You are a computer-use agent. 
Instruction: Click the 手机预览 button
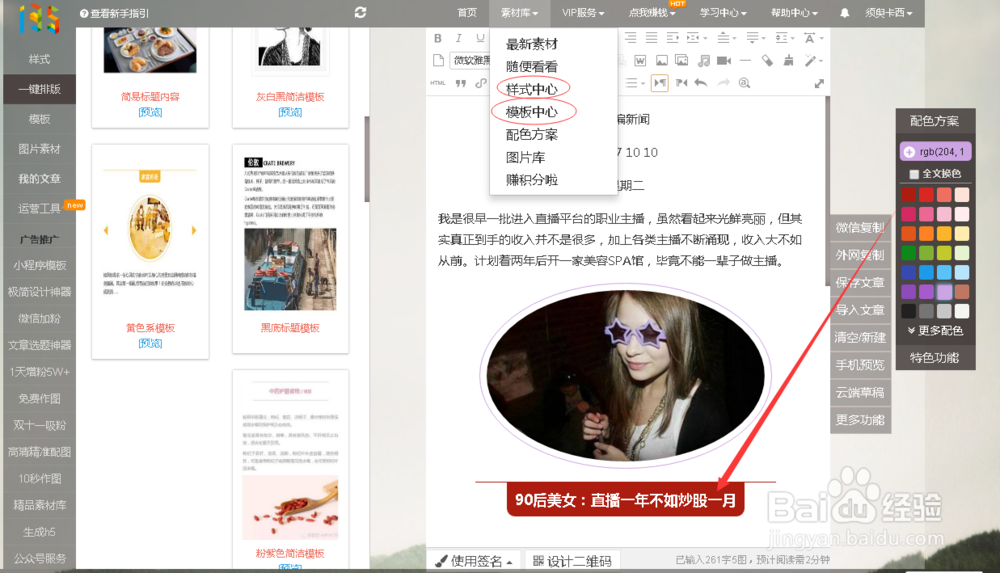(x=860, y=365)
